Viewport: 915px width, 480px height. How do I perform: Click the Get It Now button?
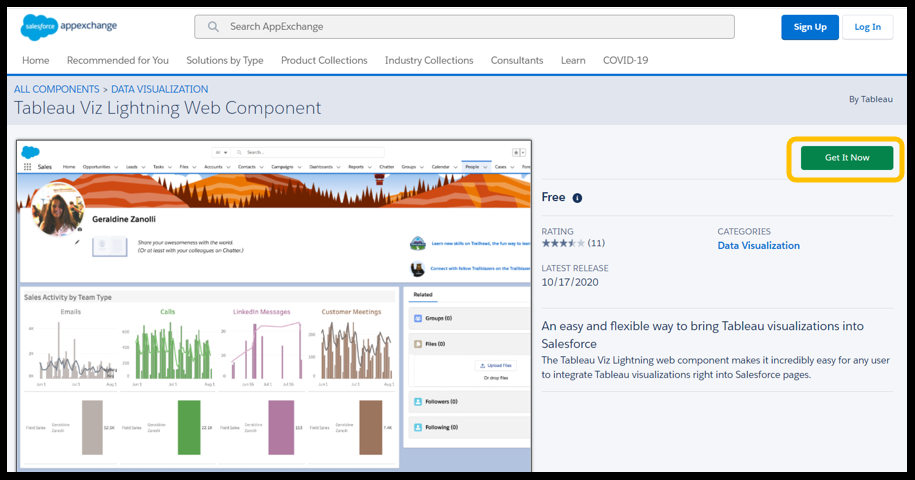[847, 157]
